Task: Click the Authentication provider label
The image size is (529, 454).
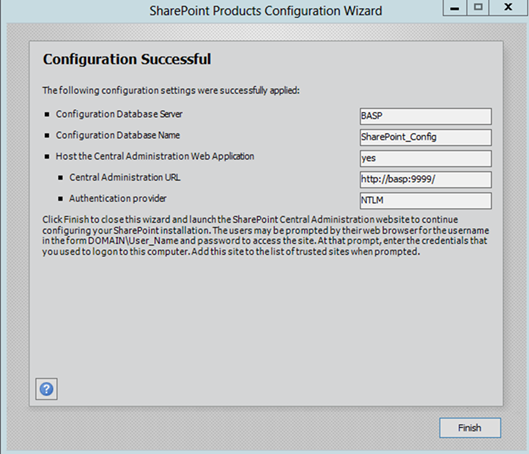Action: [x=118, y=198]
